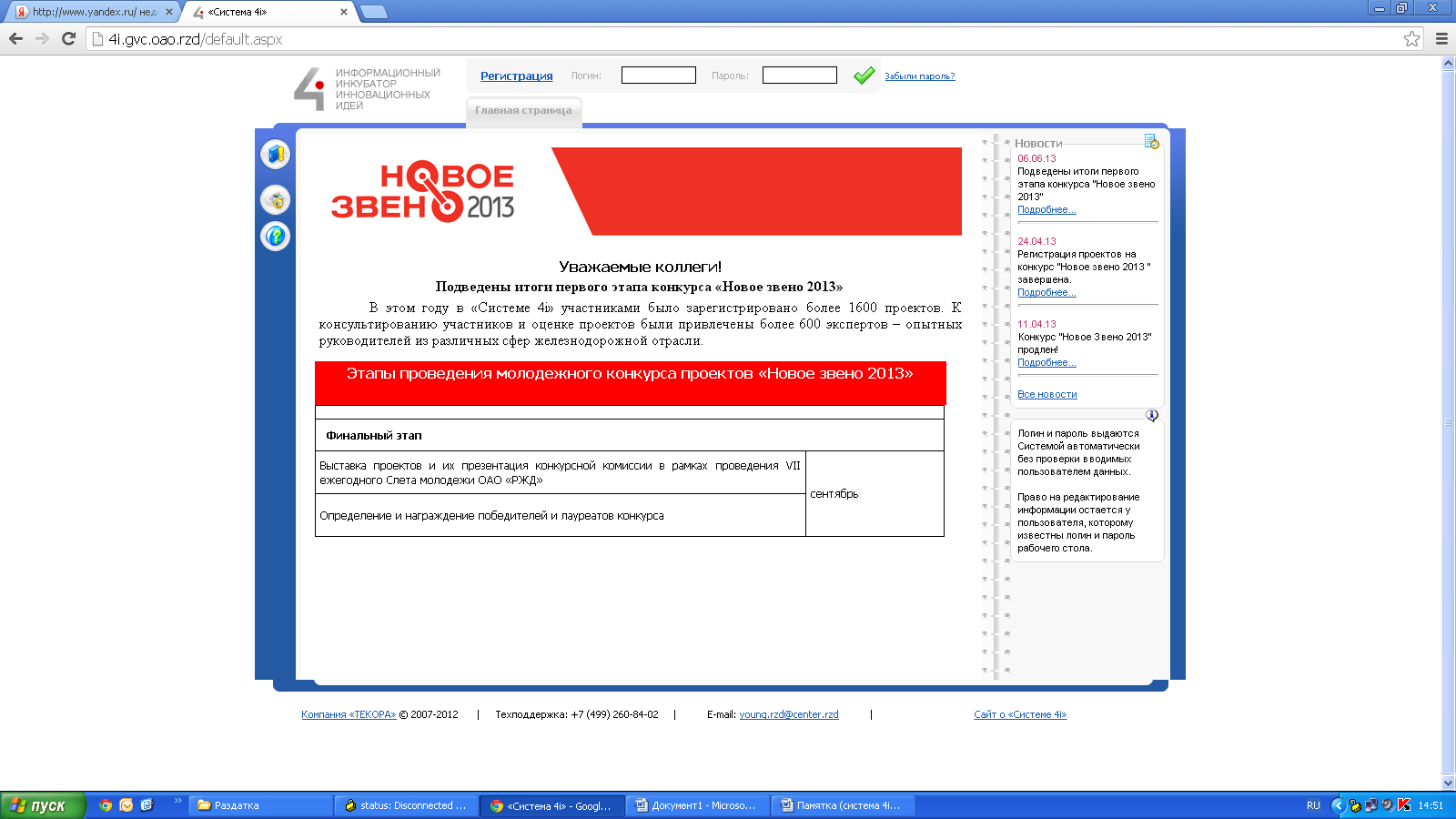Click the browser forward arrow
Screen dimensions: 1456x819
click(42, 38)
